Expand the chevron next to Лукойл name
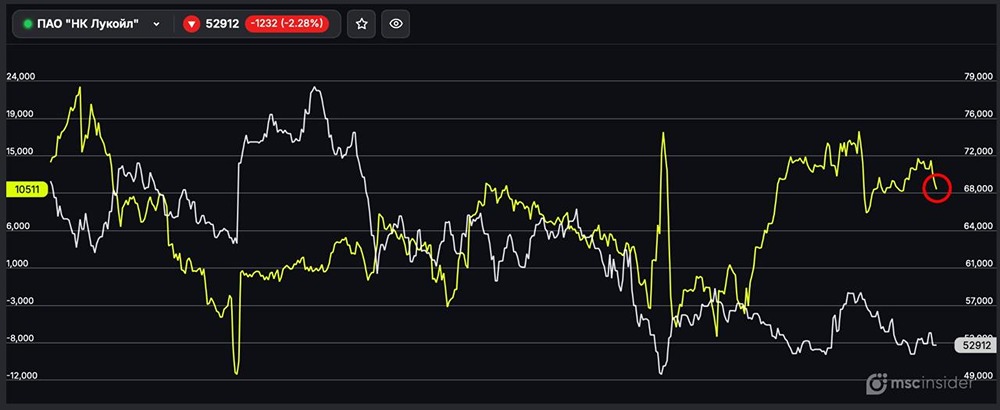Screen dimensions: 1000x410 click(x=156, y=24)
